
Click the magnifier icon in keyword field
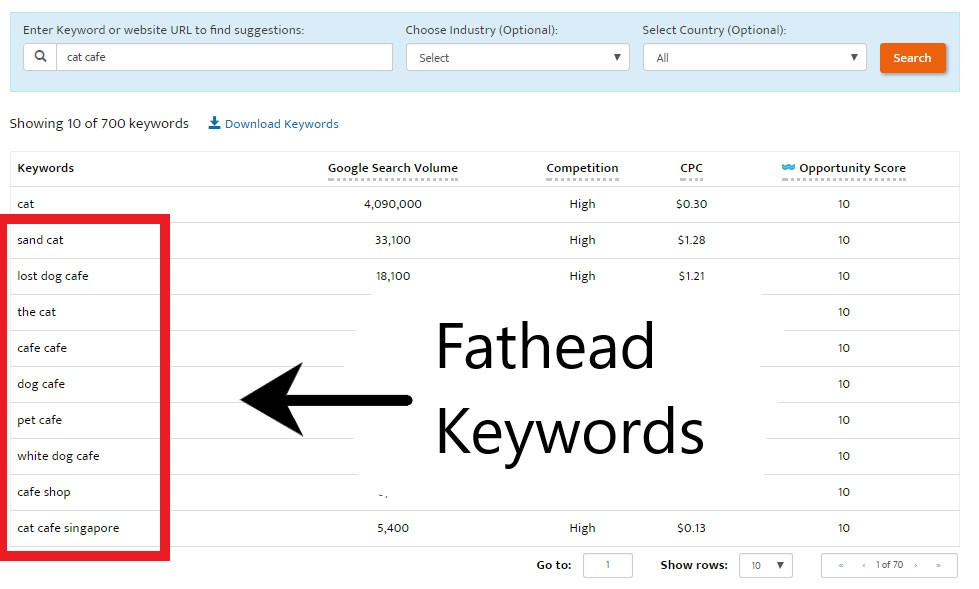[x=40, y=57]
